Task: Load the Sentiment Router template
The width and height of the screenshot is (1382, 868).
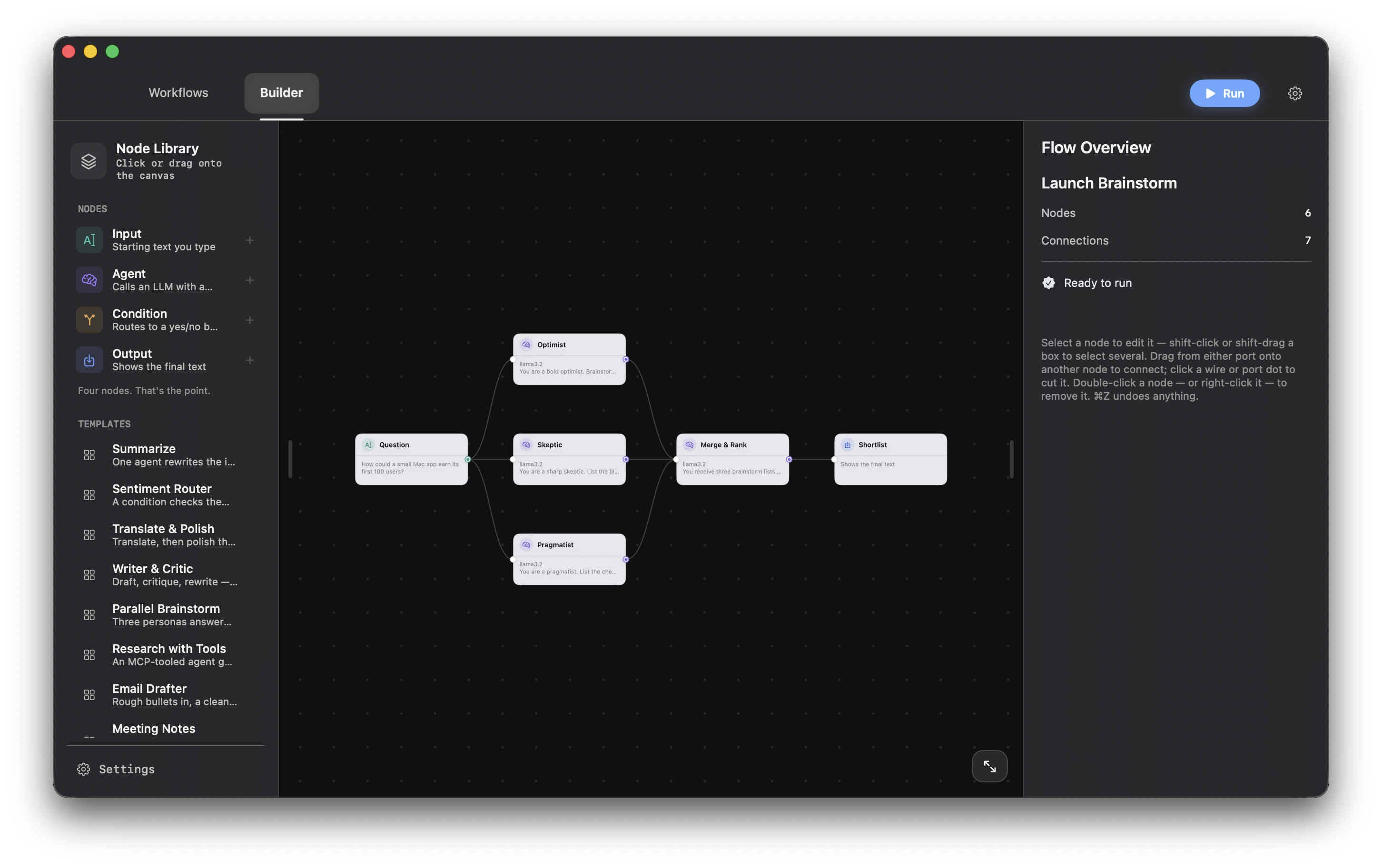Action: (x=165, y=495)
